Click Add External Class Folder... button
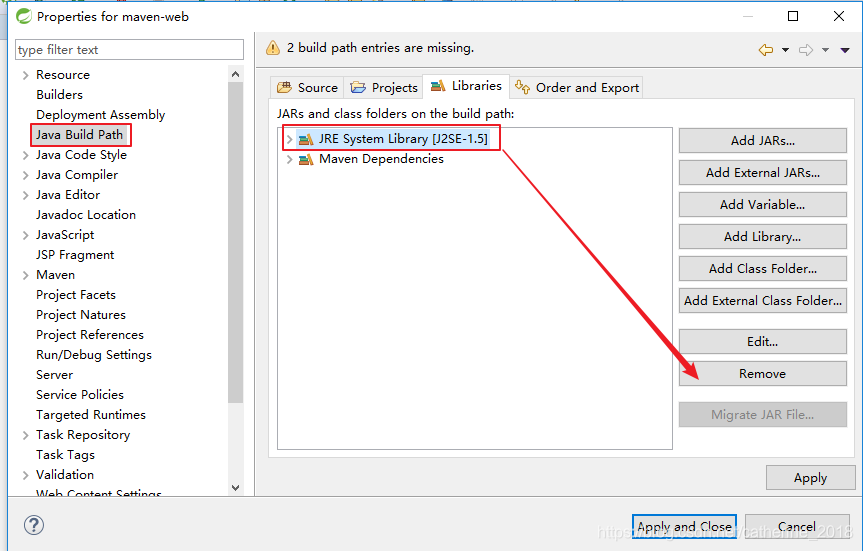This screenshot has width=863, height=551. coord(762,301)
